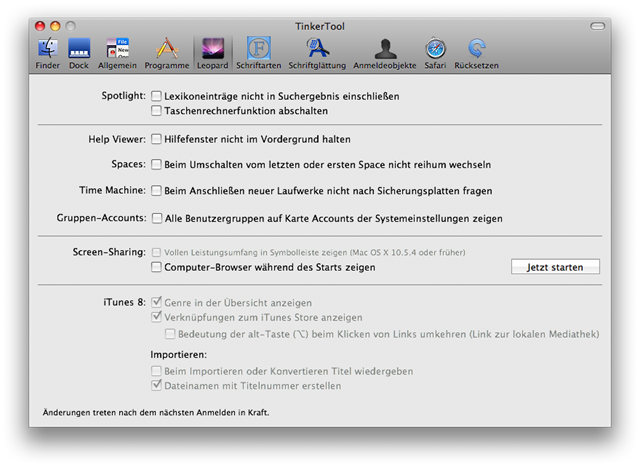The height and width of the screenshot is (467, 640).
Task: Open the Anmeldeobjekte pane
Action: click(385, 53)
